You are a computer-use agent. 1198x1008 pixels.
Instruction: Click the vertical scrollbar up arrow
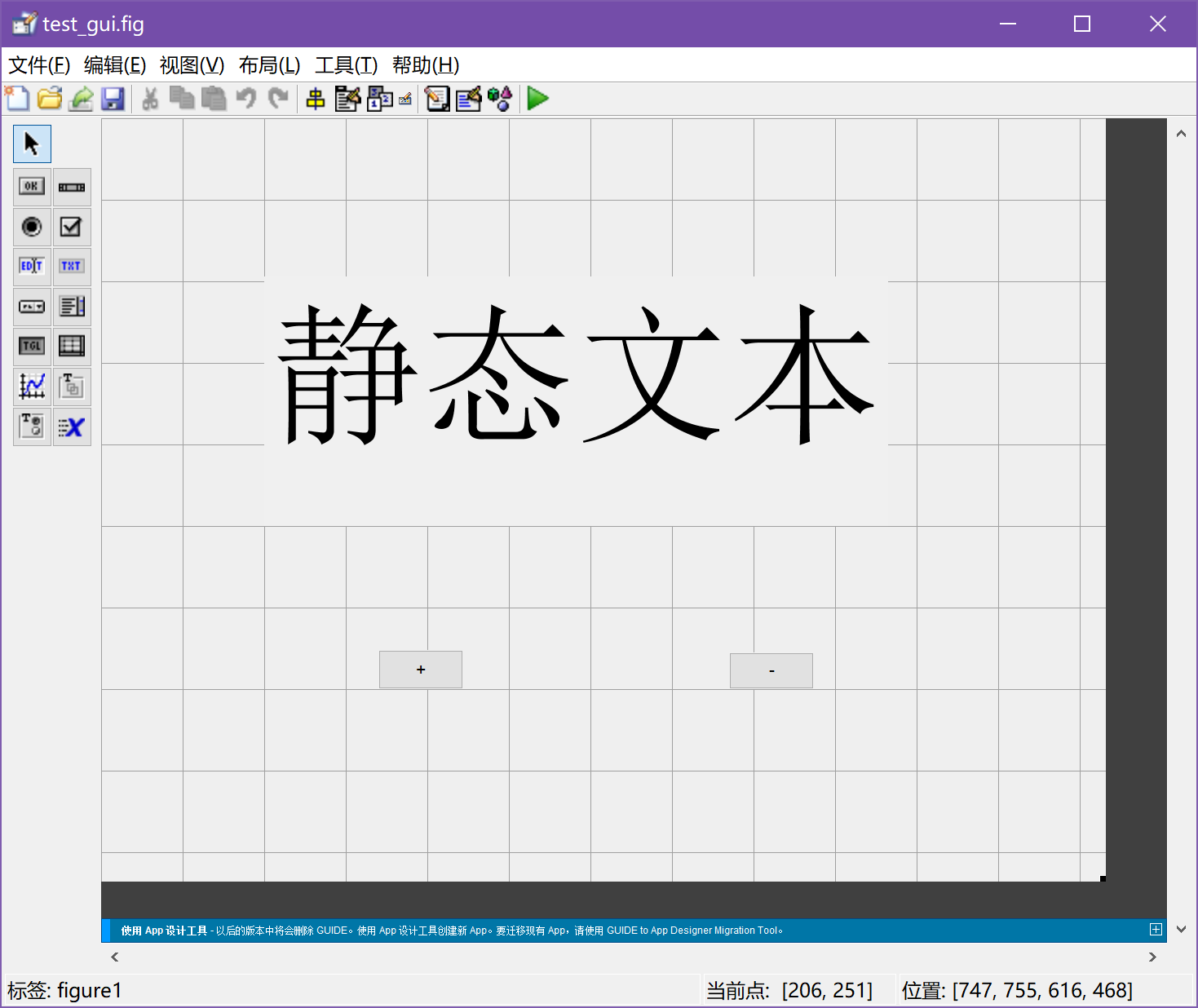1181,133
